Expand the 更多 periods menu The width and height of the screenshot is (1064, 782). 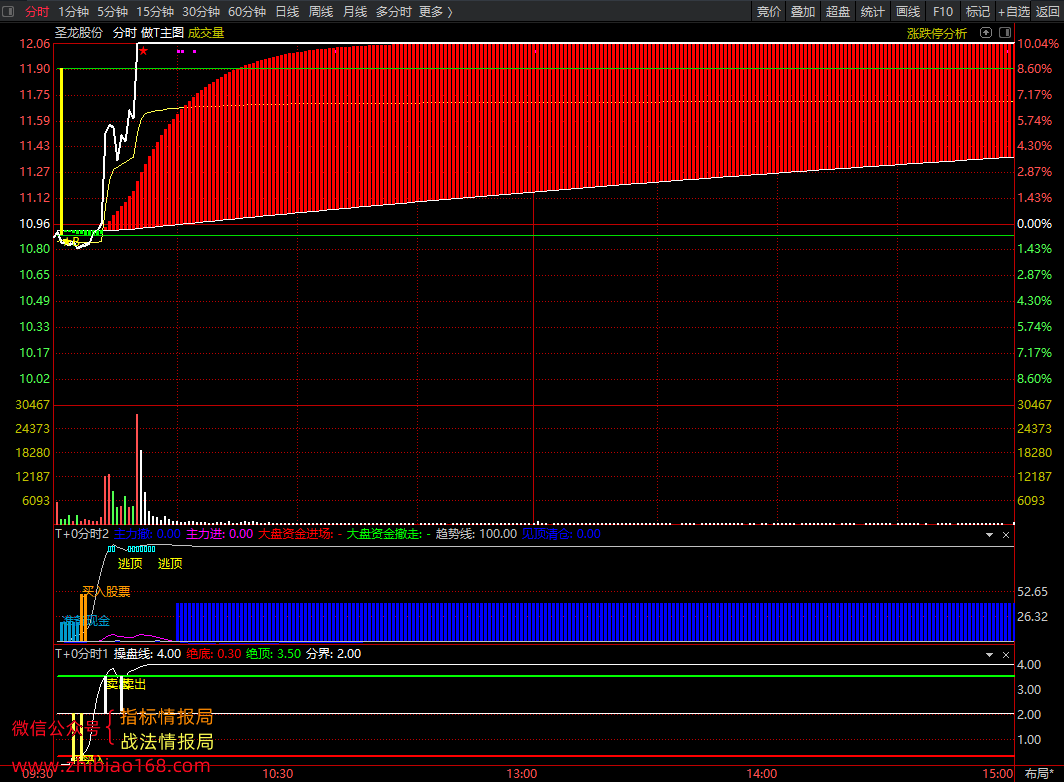(436, 12)
